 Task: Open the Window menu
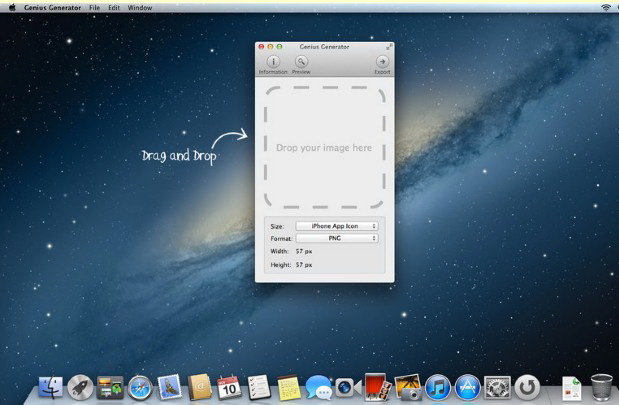[x=141, y=7]
